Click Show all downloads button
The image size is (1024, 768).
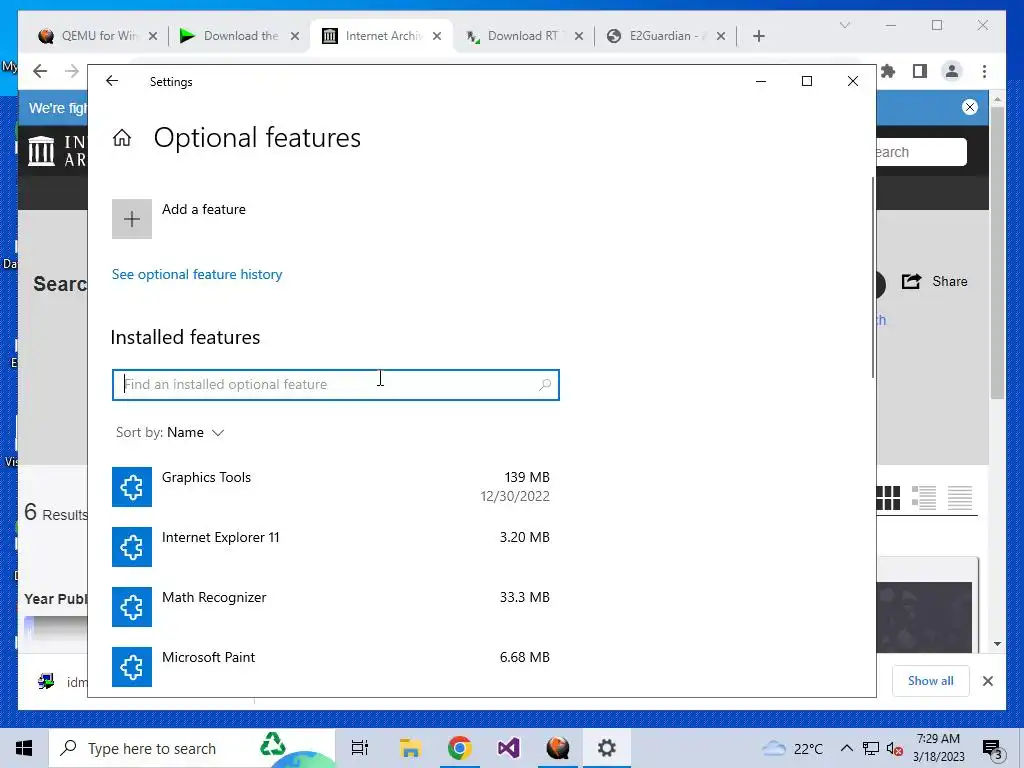click(x=931, y=681)
